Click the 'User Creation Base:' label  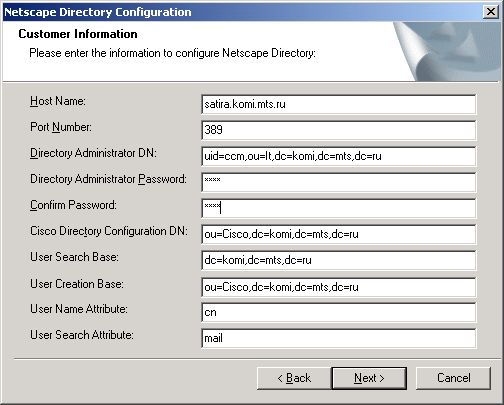click(x=77, y=284)
